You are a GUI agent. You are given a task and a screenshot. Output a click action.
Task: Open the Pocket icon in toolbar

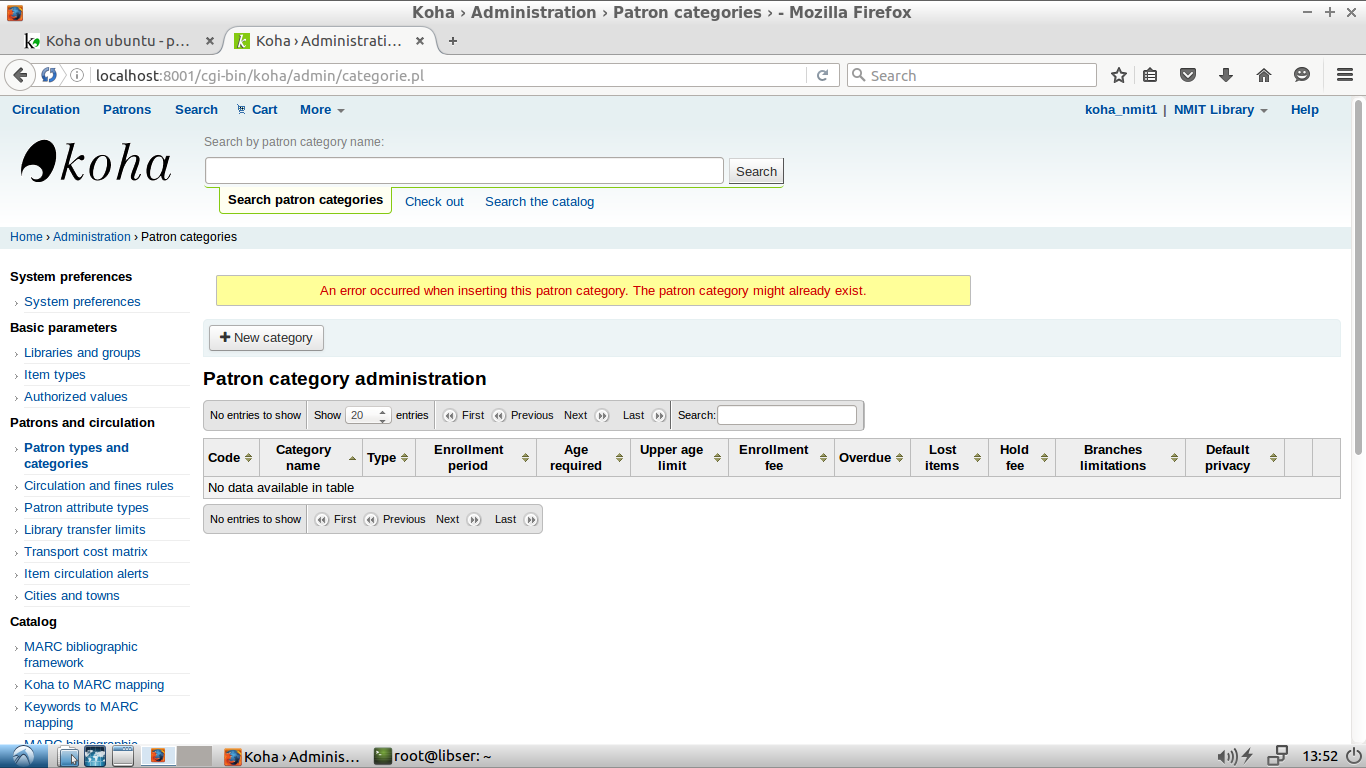pyautogui.click(x=1188, y=75)
